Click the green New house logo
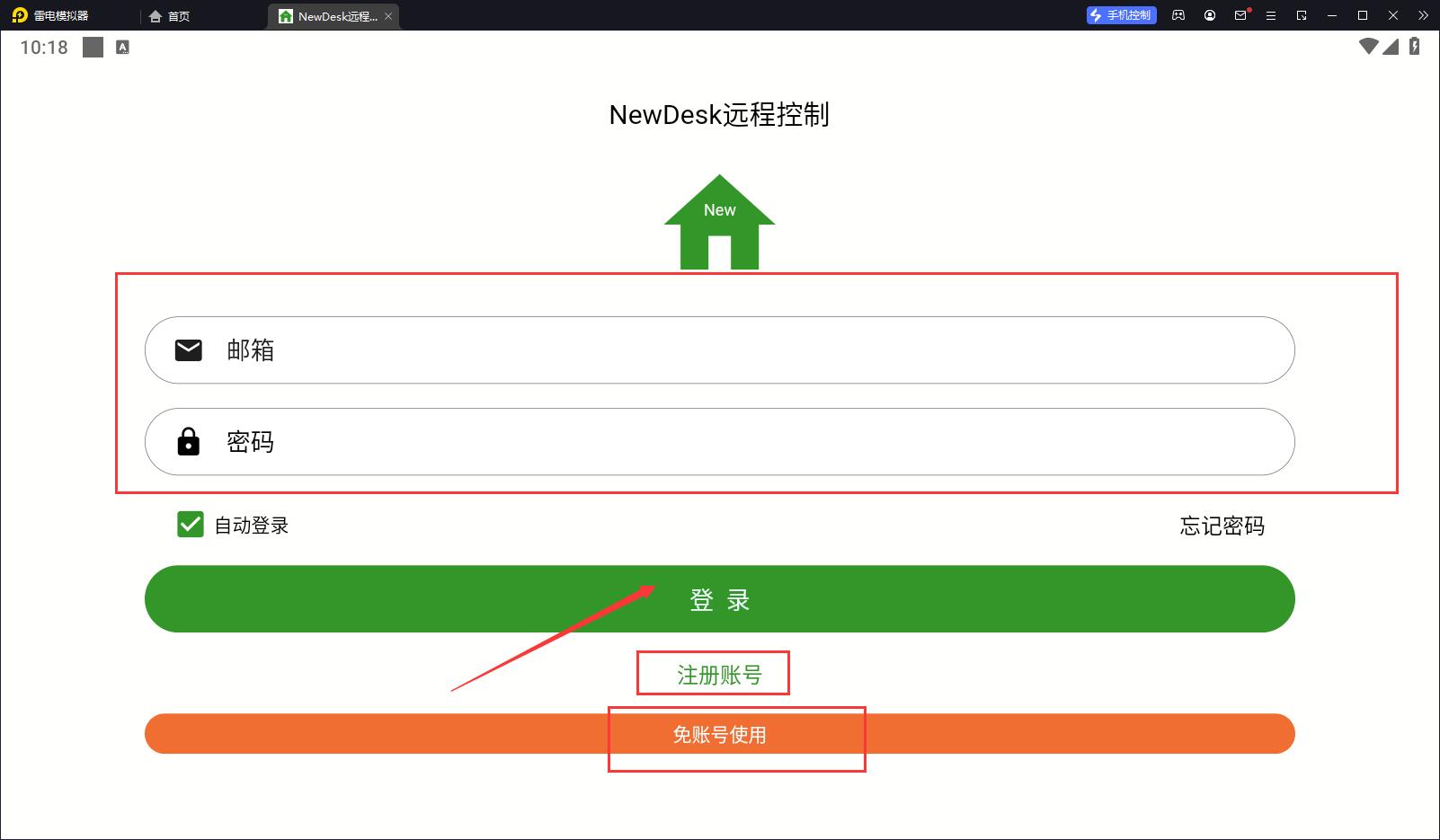The image size is (1440, 840). (x=719, y=222)
